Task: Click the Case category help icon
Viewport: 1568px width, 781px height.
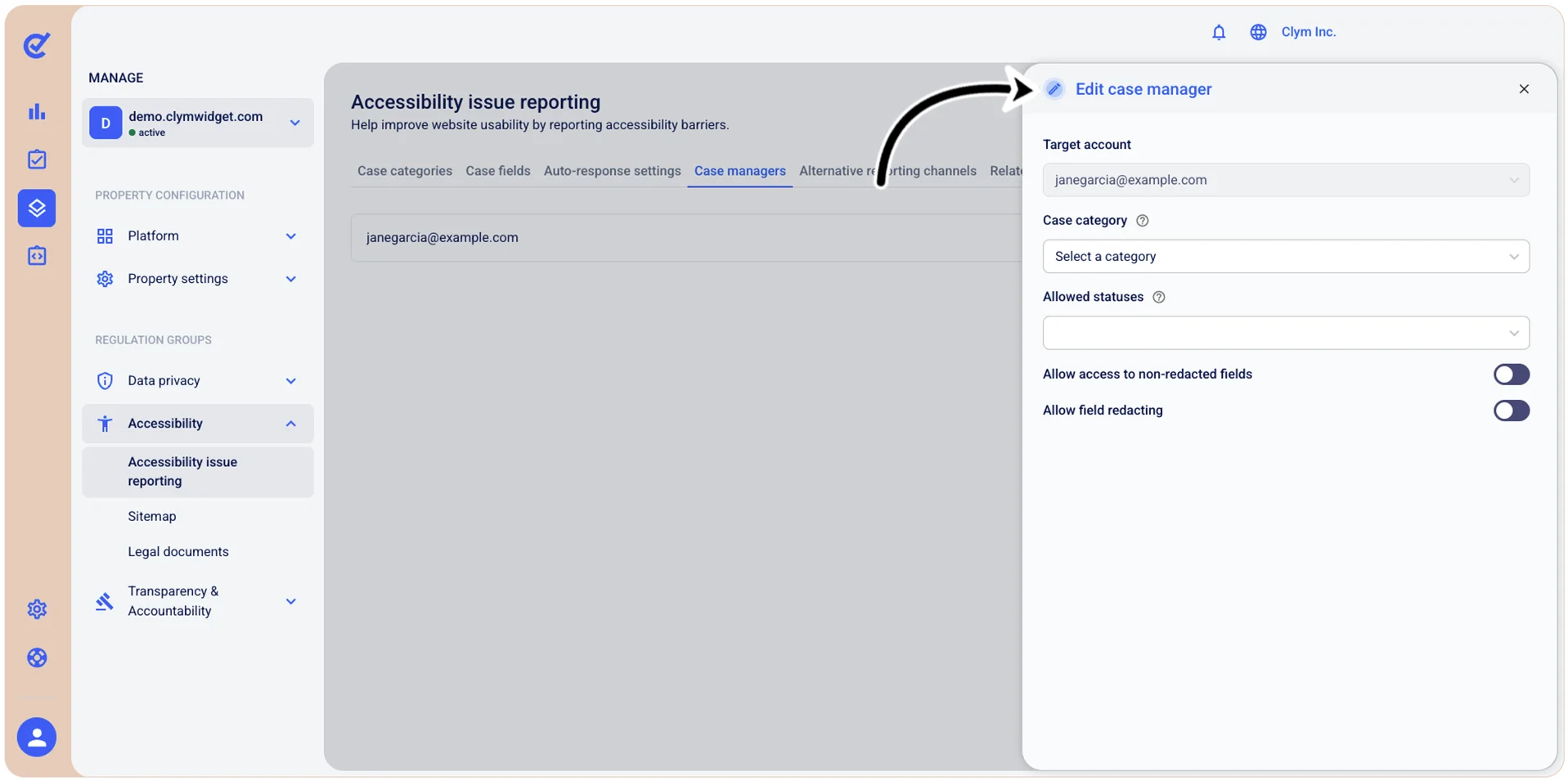Action: 1143,221
